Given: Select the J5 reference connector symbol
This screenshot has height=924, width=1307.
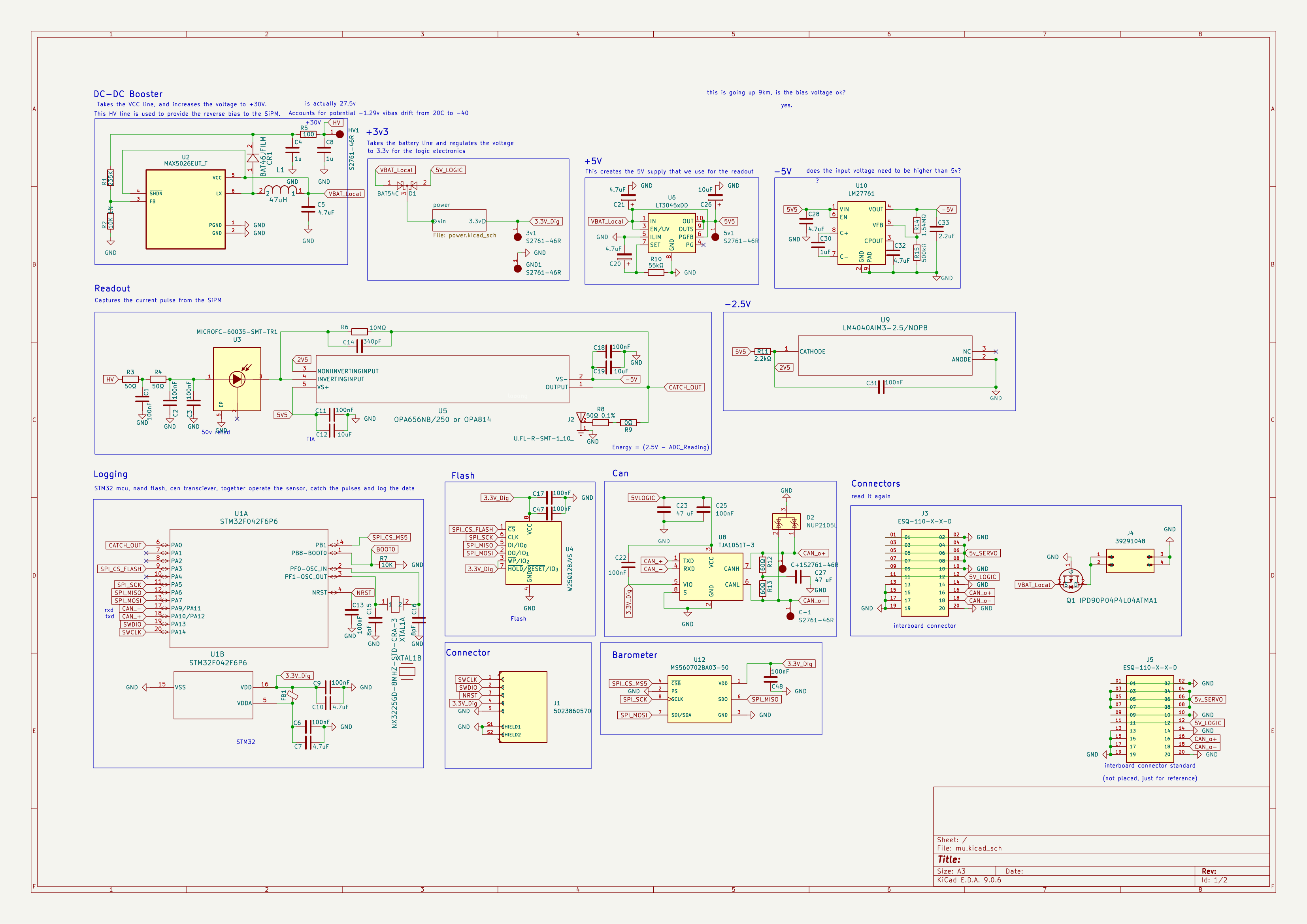Looking at the screenshot, I should (1150, 719).
